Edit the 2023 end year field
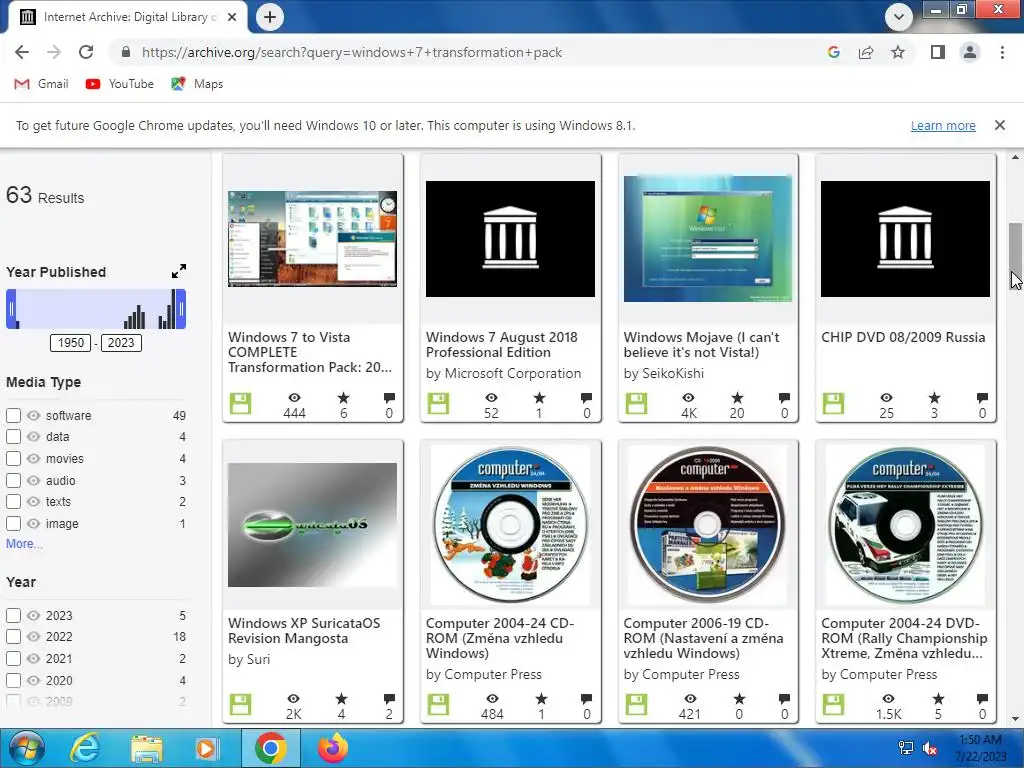1024x768 pixels. point(121,343)
